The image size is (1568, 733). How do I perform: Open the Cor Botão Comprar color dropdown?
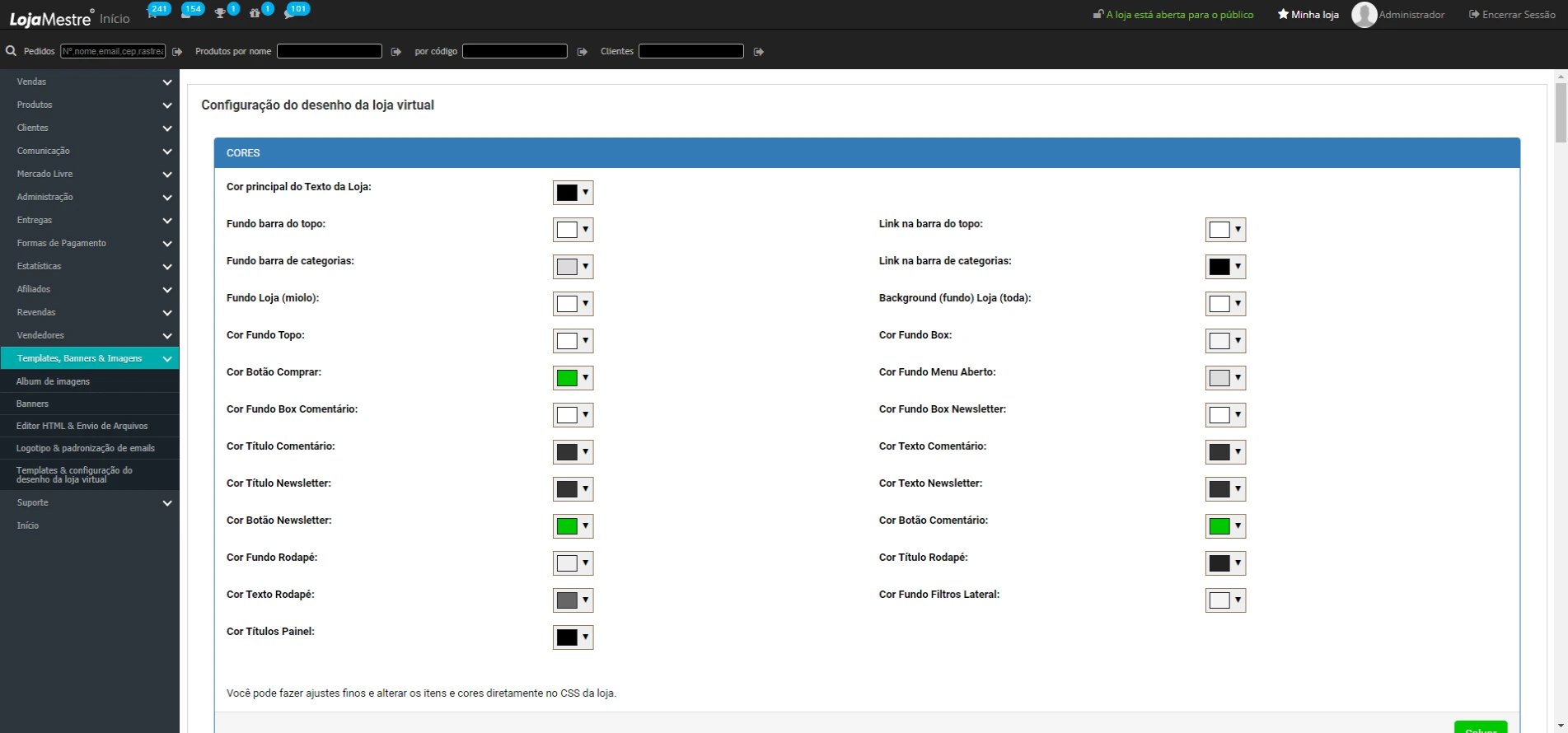(573, 378)
